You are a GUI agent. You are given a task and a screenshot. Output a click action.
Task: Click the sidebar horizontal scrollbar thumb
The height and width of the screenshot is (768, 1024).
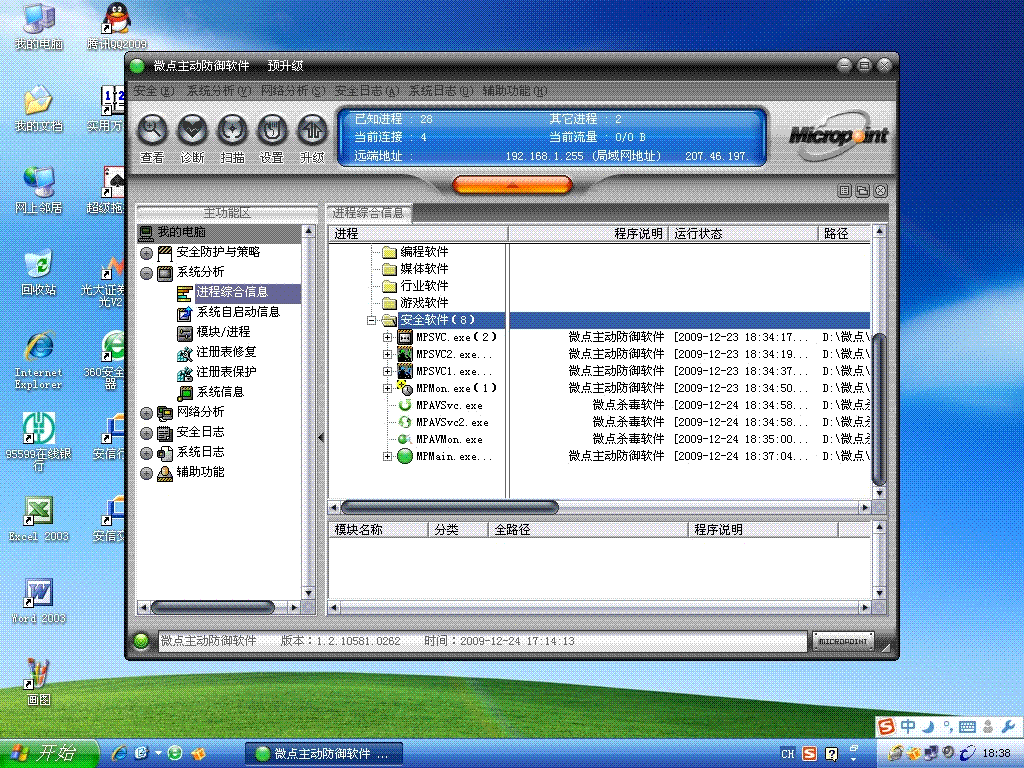tap(212, 607)
